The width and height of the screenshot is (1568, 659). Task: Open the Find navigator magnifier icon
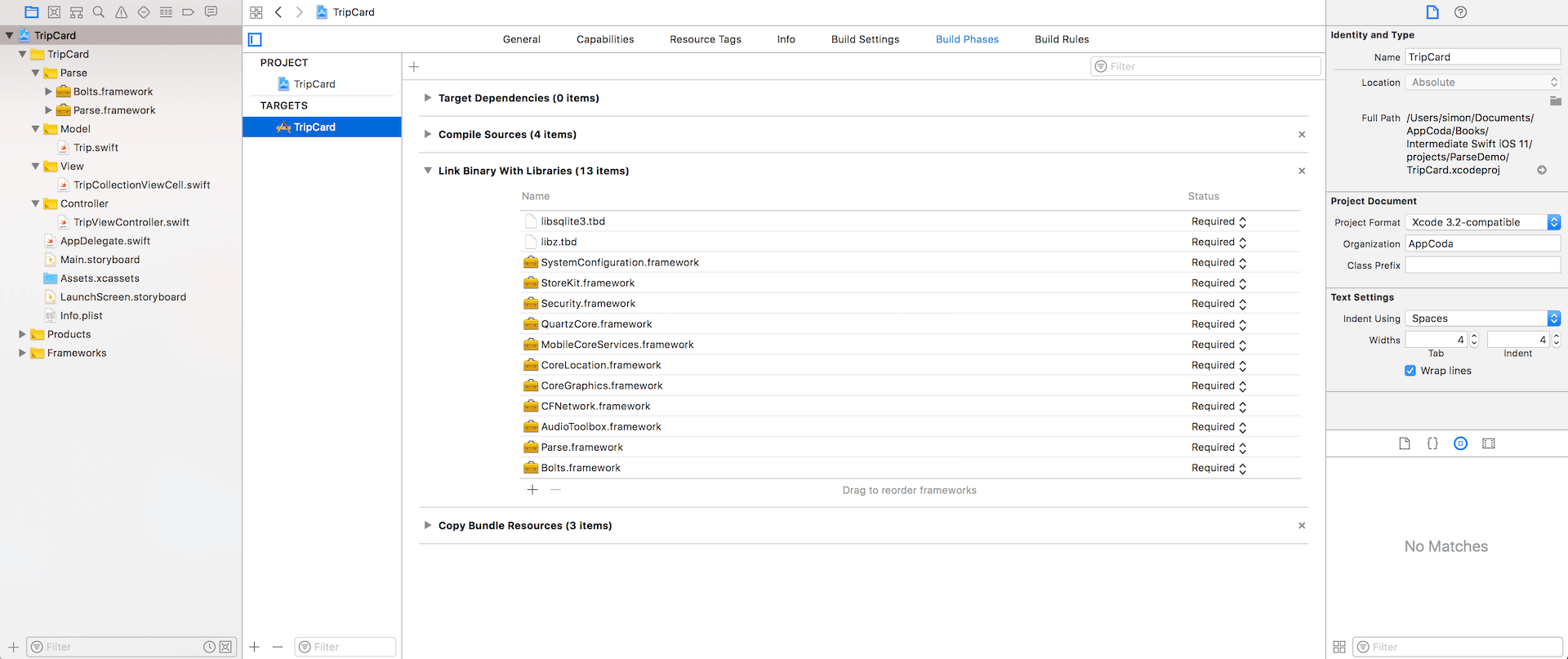tap(99, 12)
